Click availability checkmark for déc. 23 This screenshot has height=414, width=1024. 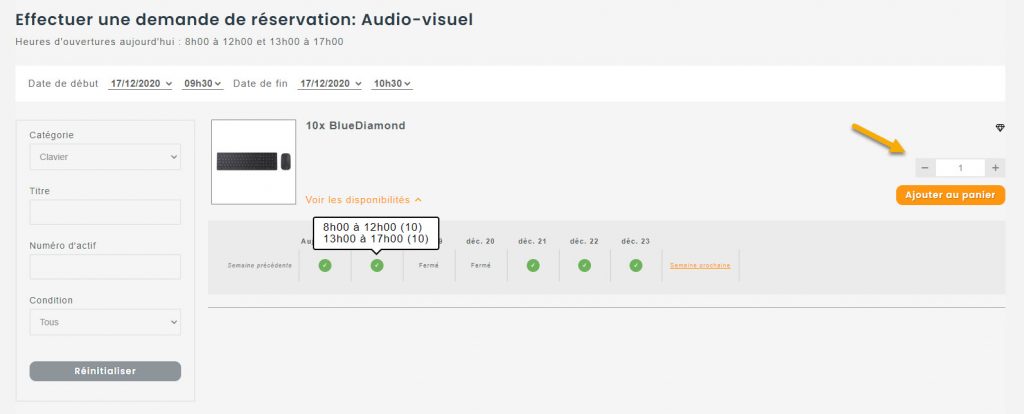pos(636,265)
